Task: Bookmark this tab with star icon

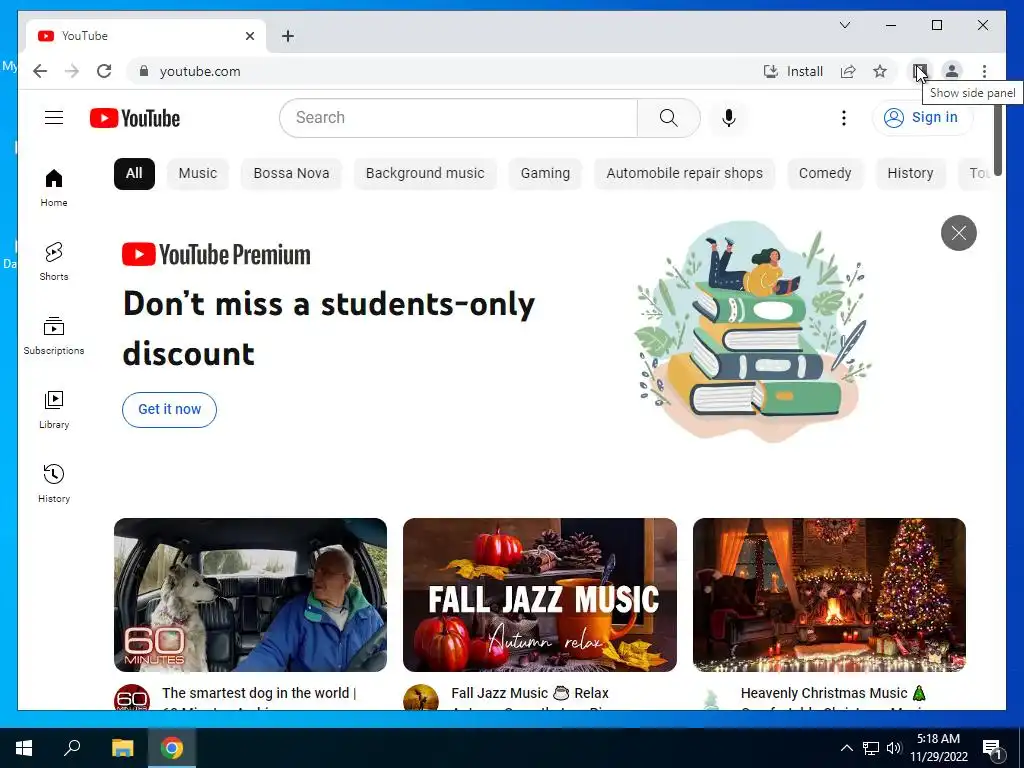Action: pos(880,71)
